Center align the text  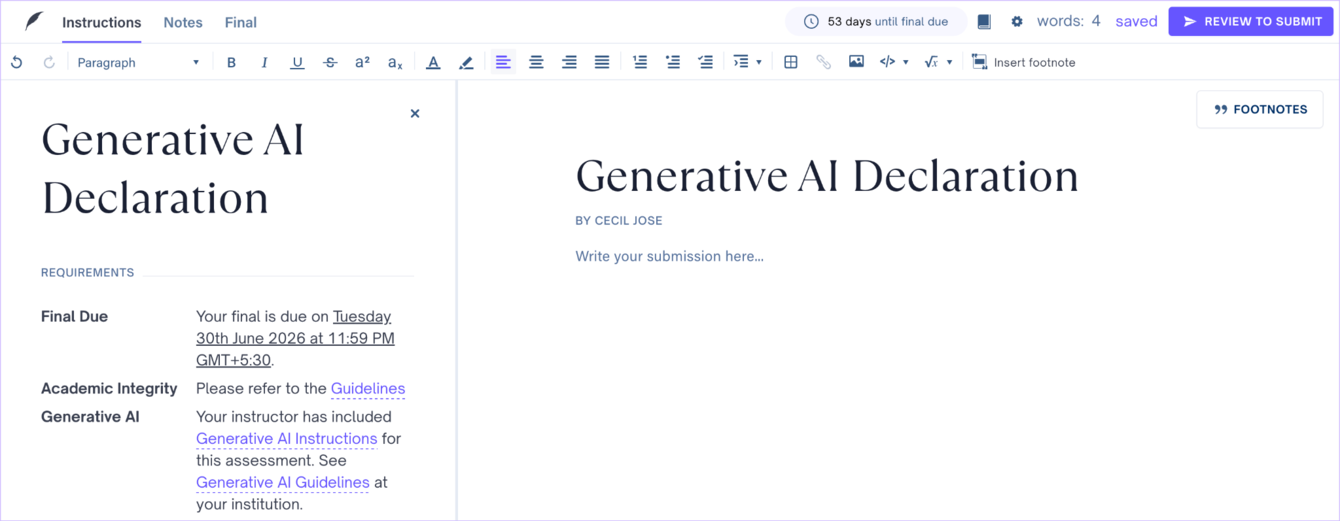536,62
